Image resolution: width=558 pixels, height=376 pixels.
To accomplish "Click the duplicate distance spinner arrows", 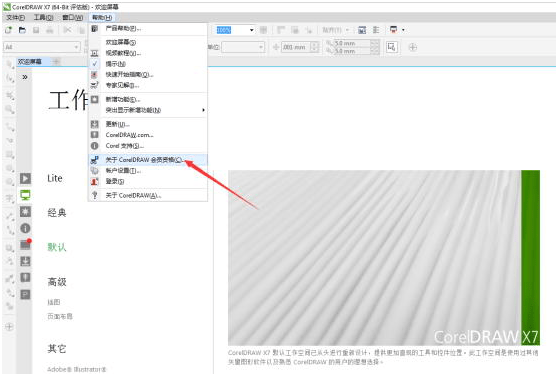I will 374,47.
